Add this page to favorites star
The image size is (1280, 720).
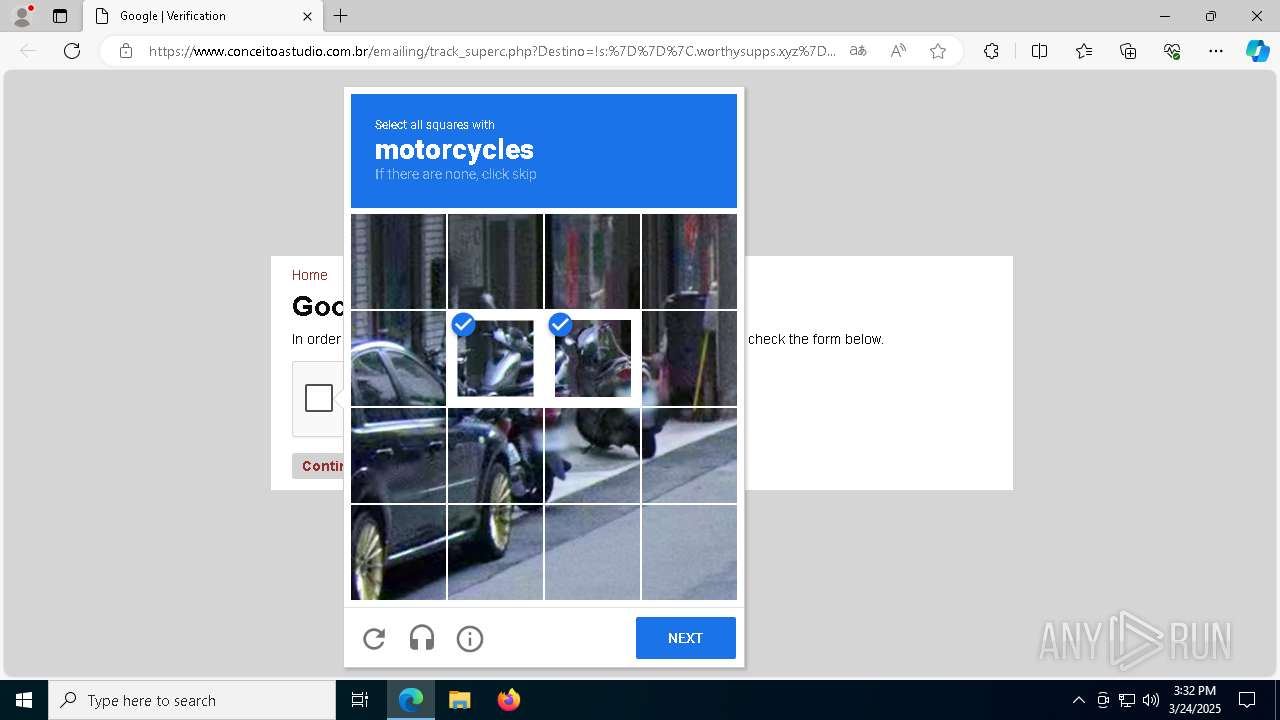tap(938, 51)
